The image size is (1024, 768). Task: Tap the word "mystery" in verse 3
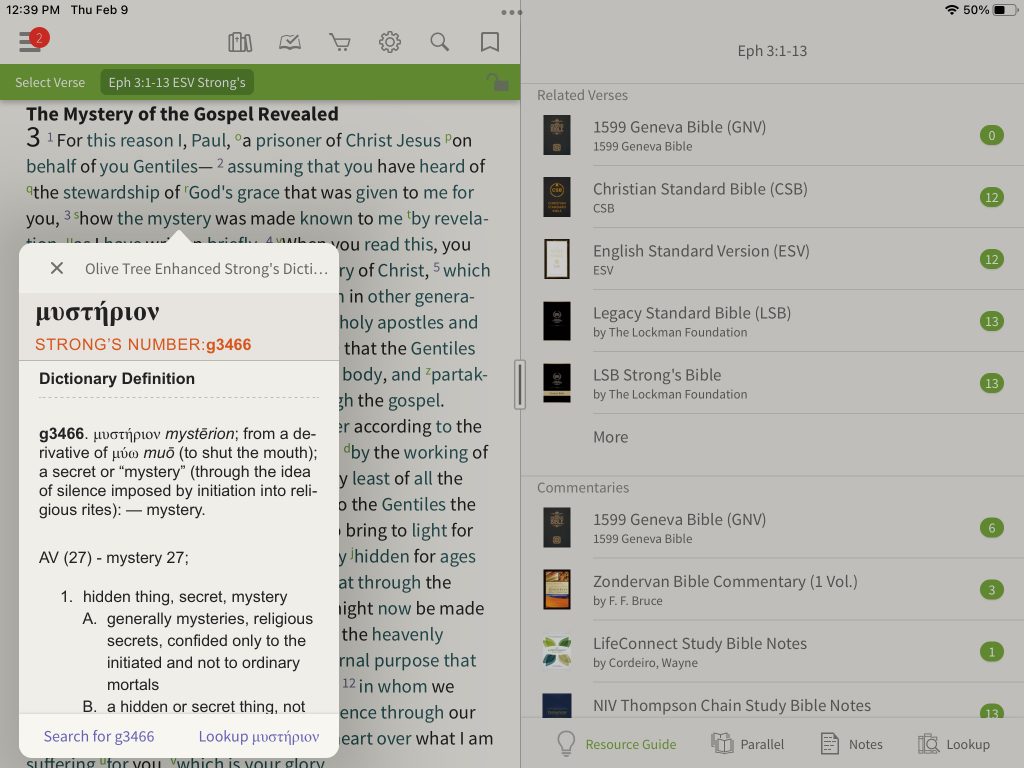coord(179,218)
